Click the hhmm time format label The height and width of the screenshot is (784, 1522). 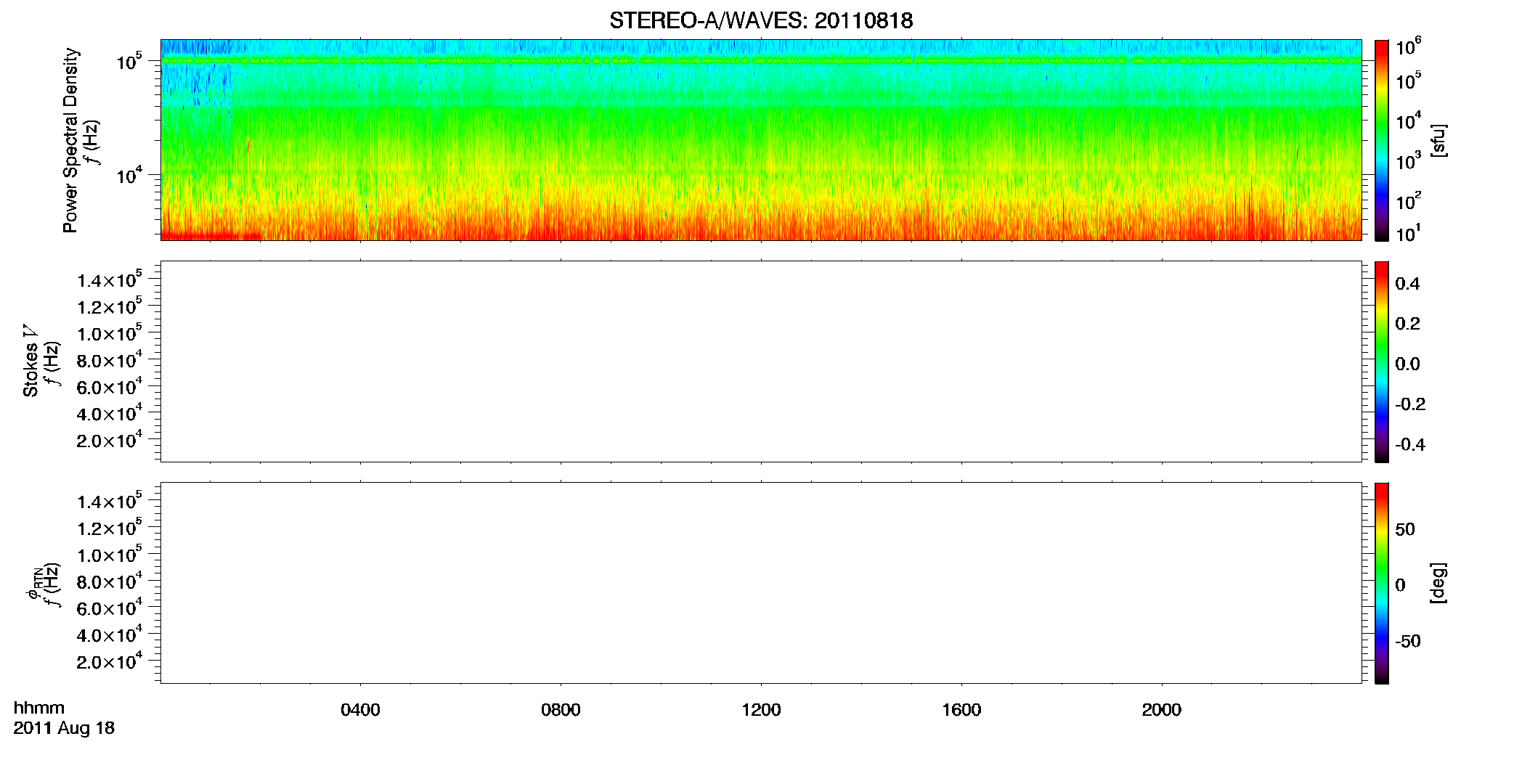[39, 708]
